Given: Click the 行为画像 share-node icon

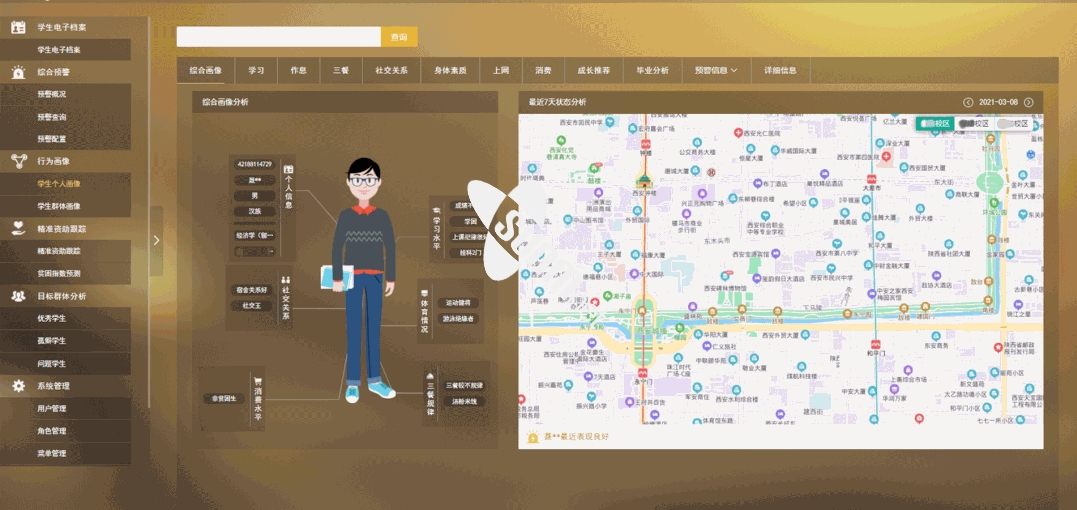Looking at the screenshot, I should pyautogui.click(x=18, y=161).
